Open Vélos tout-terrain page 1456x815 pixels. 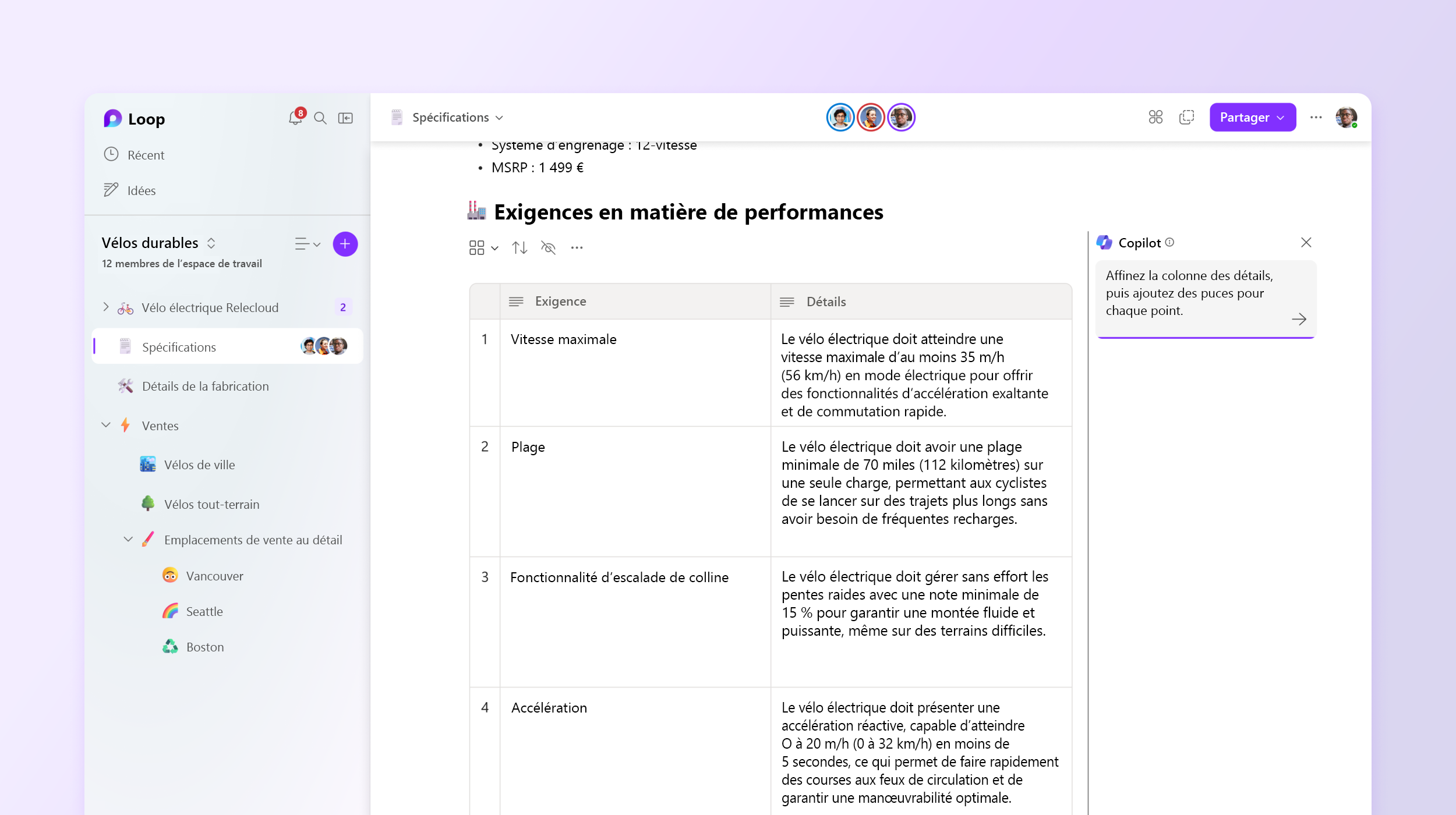tap(211, 504)
